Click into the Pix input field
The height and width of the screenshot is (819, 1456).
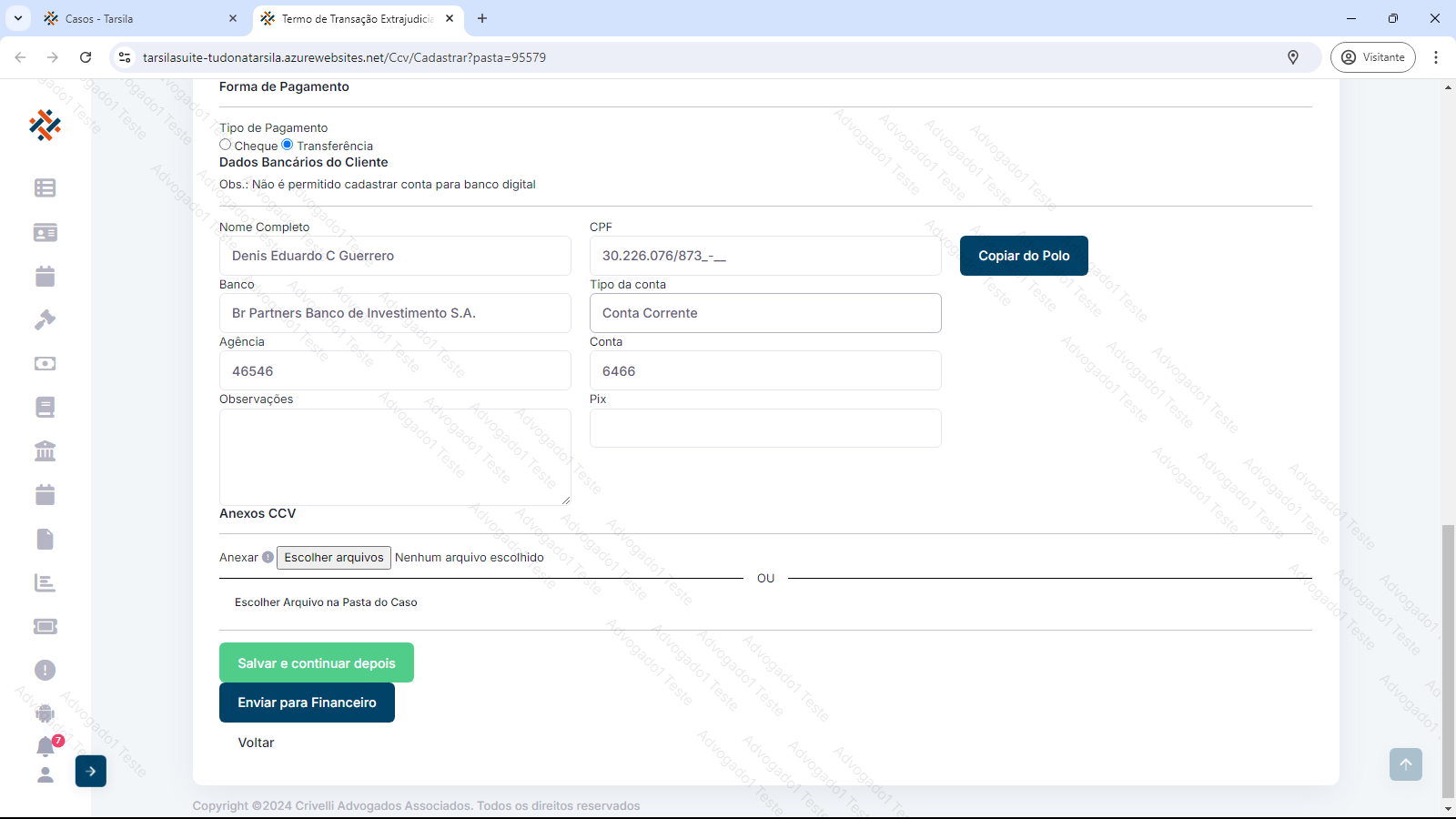coord(764,429)
